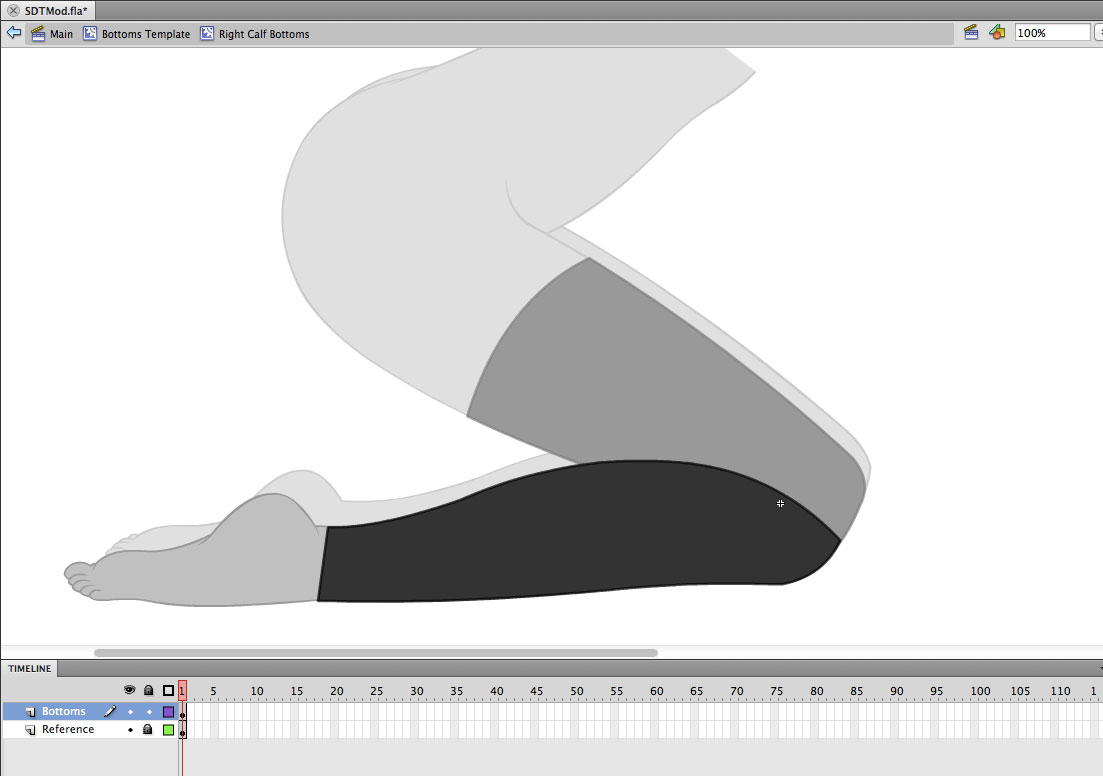Toggle visibility dot of Bottoms layer
Screen dimensions: 1103x776
(130, 712)
